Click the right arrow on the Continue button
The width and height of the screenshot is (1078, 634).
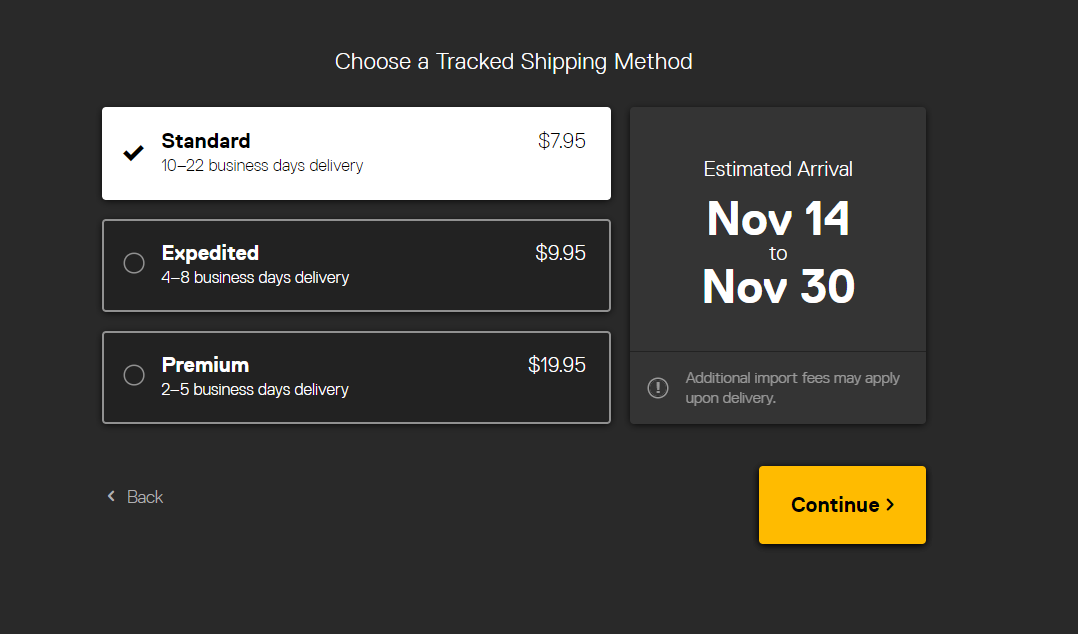[x=890, y=505]
